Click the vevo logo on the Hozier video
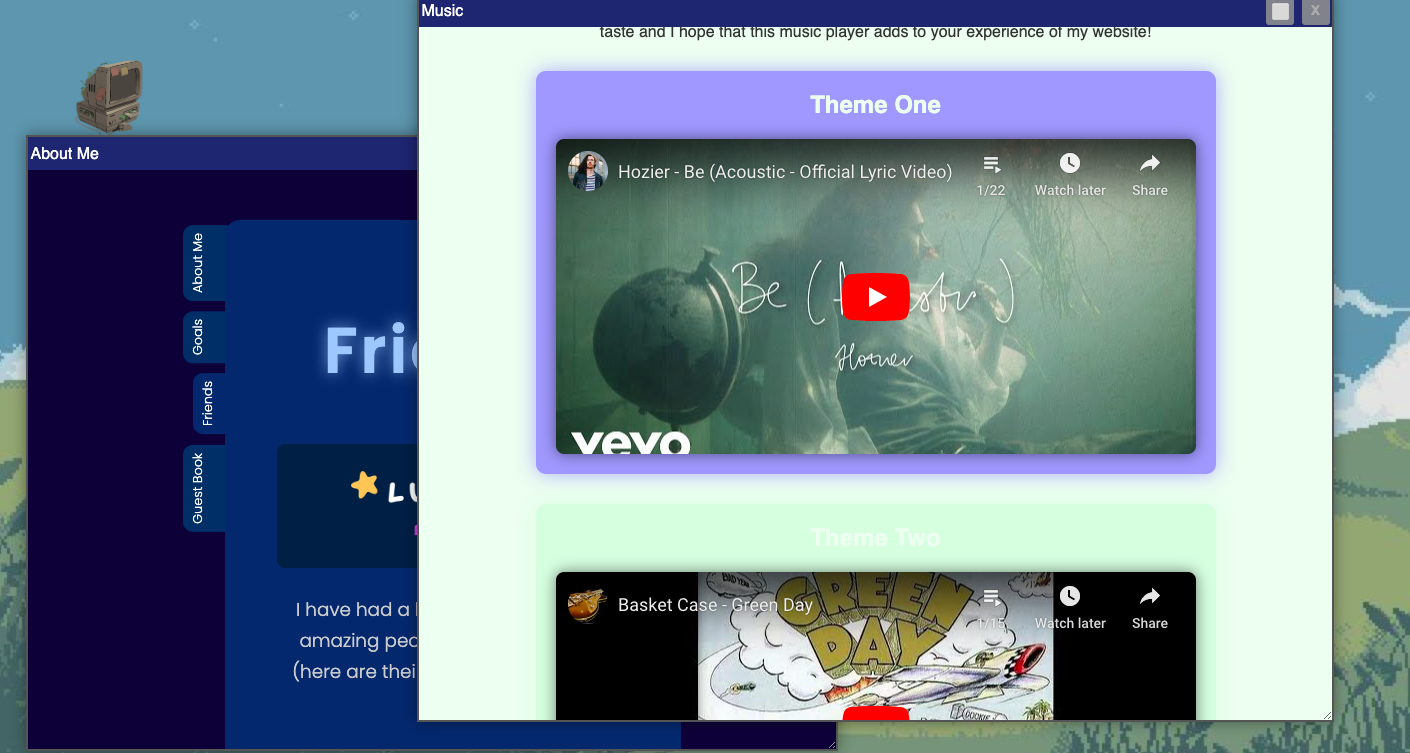This screenshot has width=1410, height=753. (630, 443)
